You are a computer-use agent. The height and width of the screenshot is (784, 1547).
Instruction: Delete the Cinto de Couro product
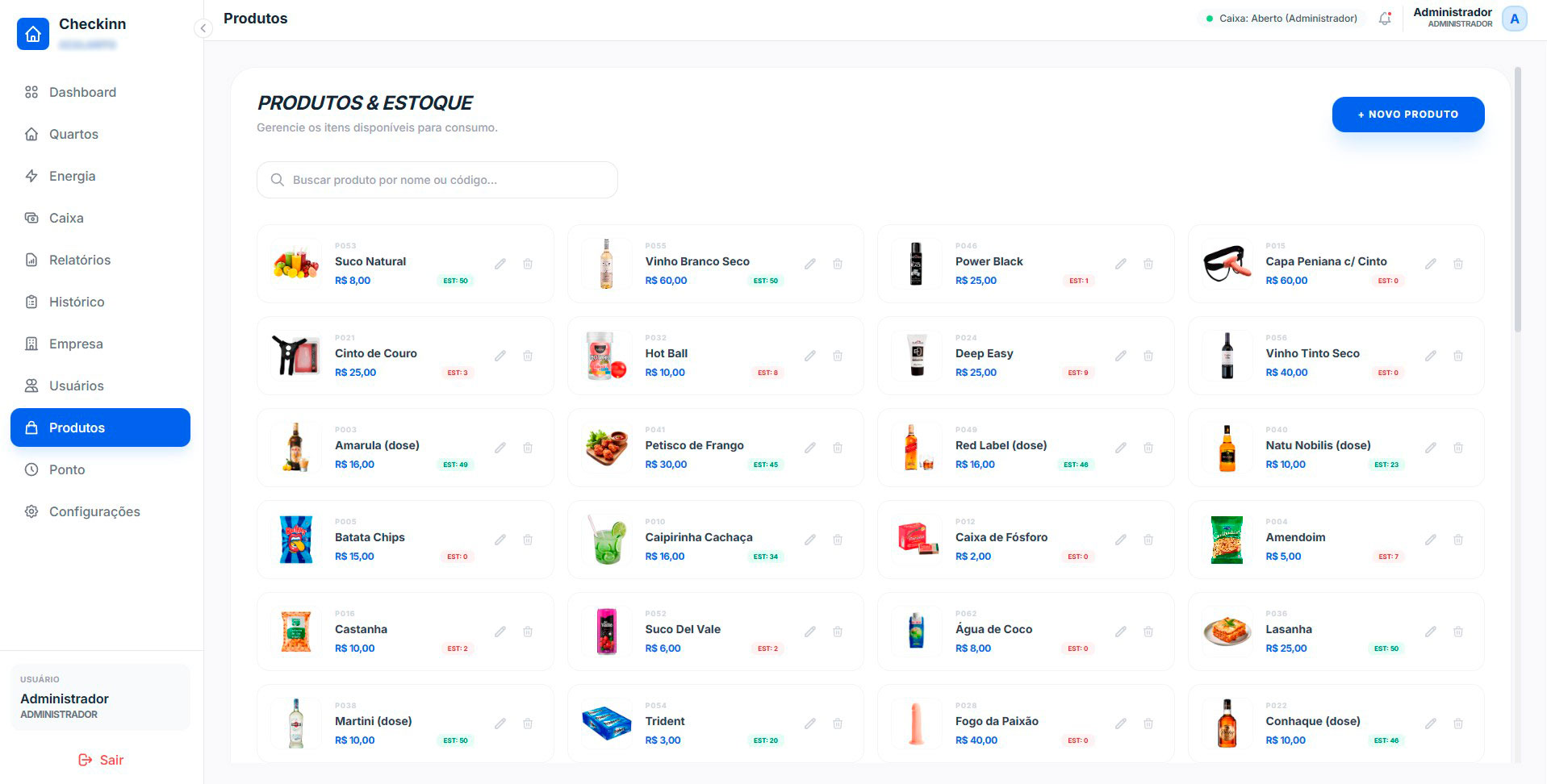coord(528,356)
